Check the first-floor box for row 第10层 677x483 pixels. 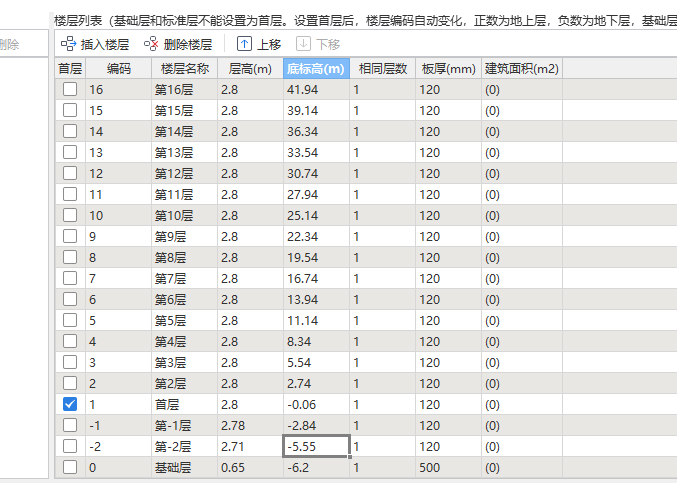pos(70,215)
